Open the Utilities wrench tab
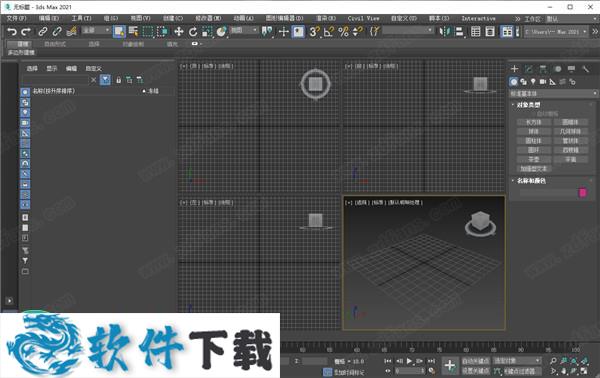 click(x=586, y=69)
